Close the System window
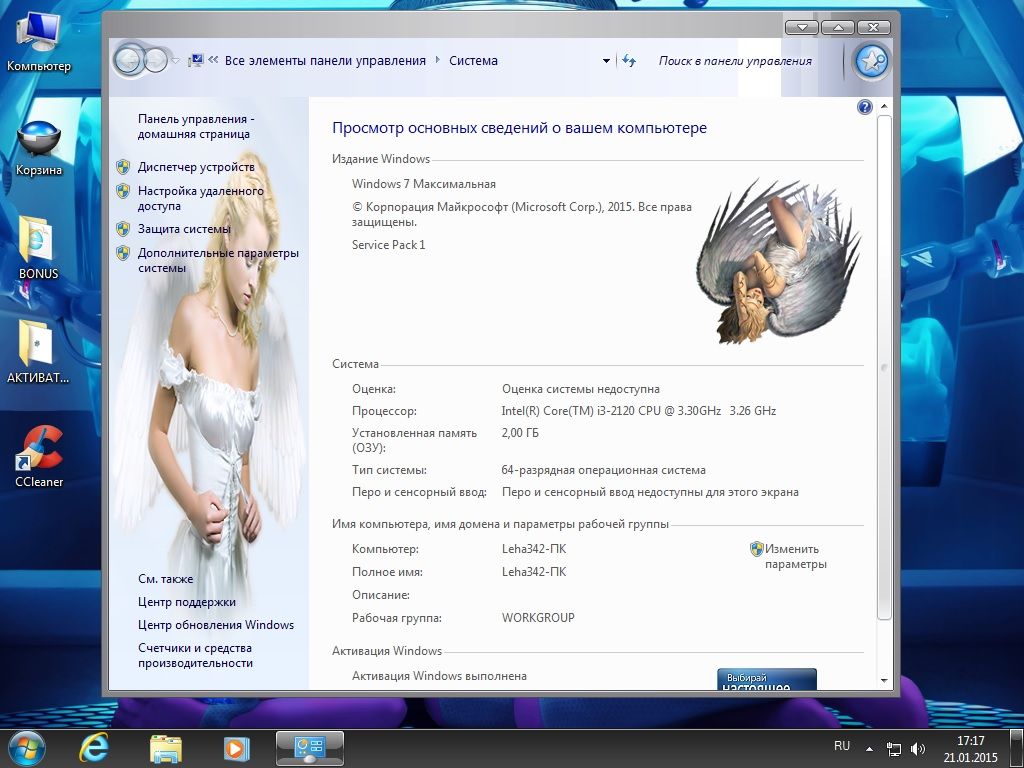Image resolution: width=1024 pixels, height=768 pixels. point(873,27)
